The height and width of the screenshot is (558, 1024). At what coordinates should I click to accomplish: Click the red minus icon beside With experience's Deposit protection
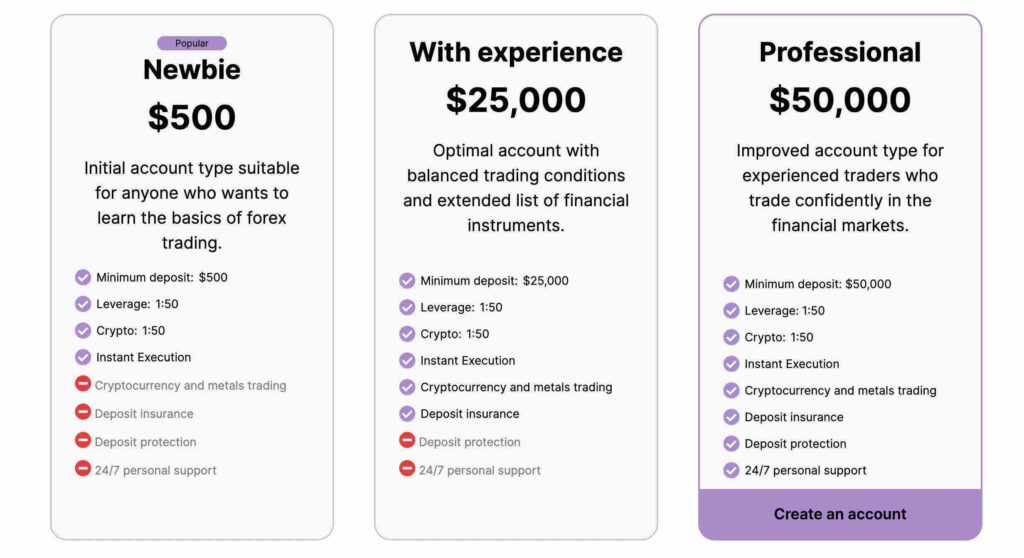(407, 440)
